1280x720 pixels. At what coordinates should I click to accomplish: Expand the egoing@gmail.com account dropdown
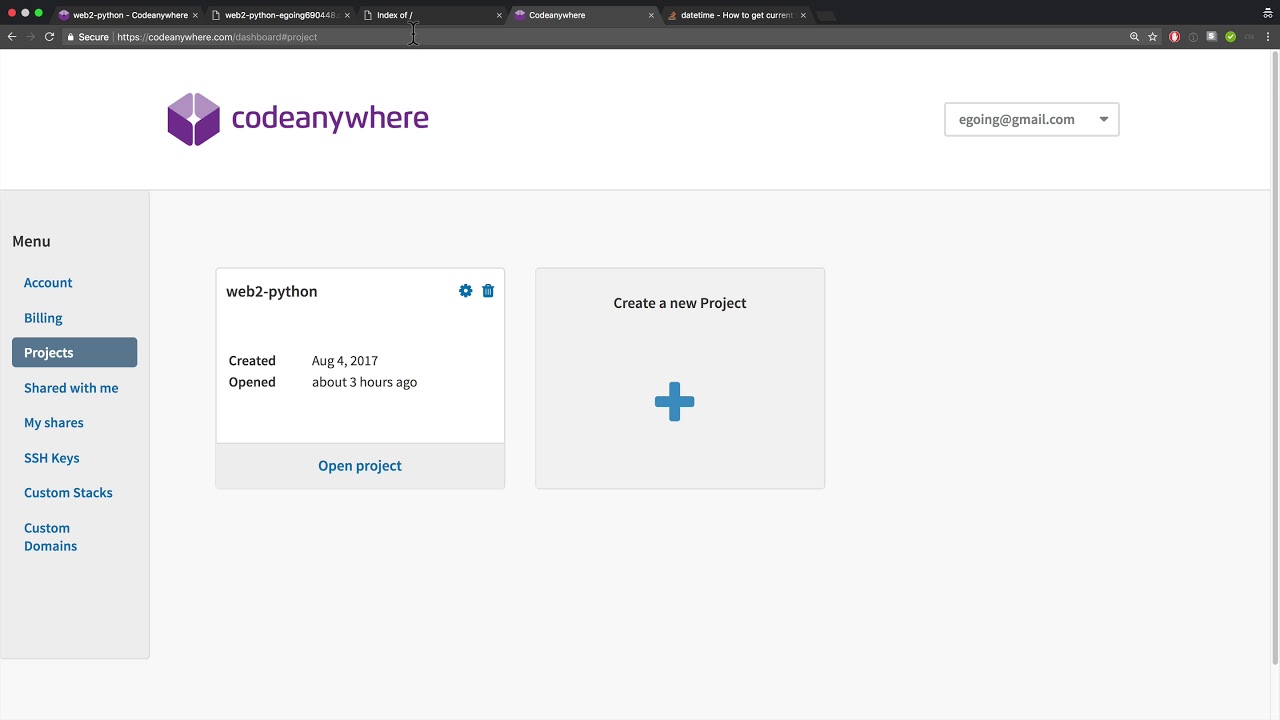(x=1031, y=119)
